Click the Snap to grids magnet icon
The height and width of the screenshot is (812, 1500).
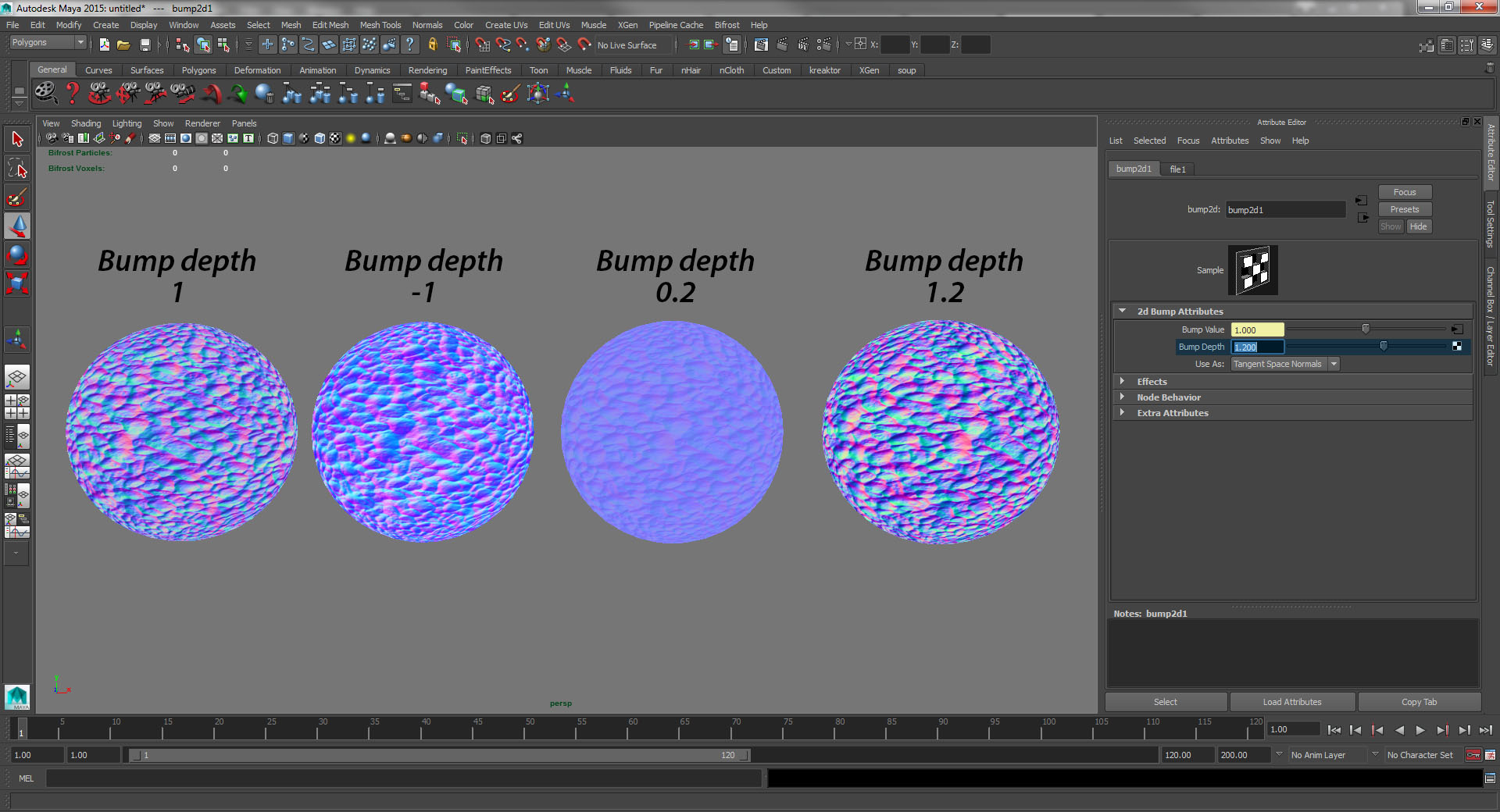(481, 45)
